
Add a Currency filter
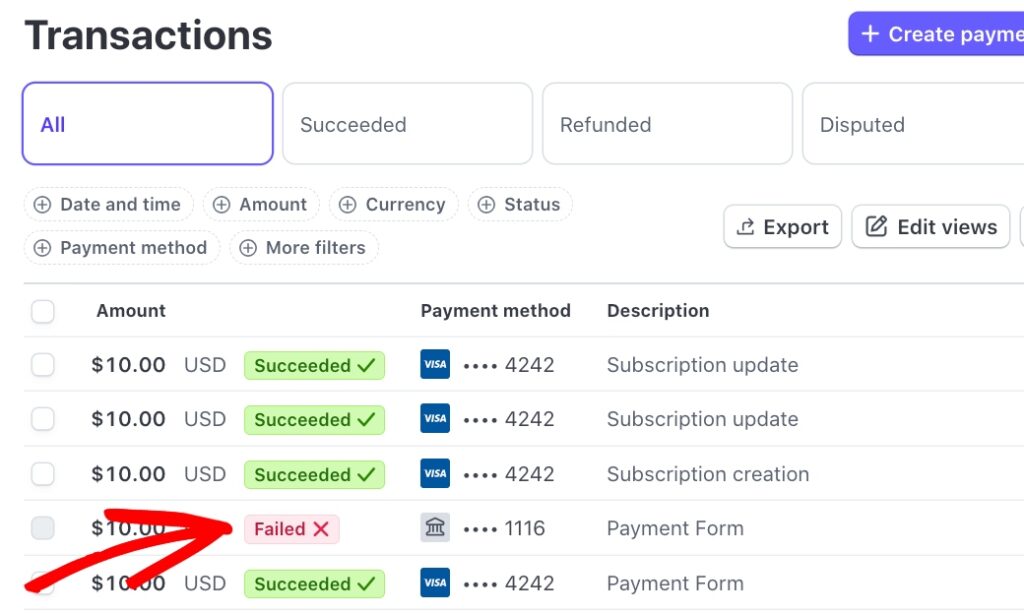392,204
